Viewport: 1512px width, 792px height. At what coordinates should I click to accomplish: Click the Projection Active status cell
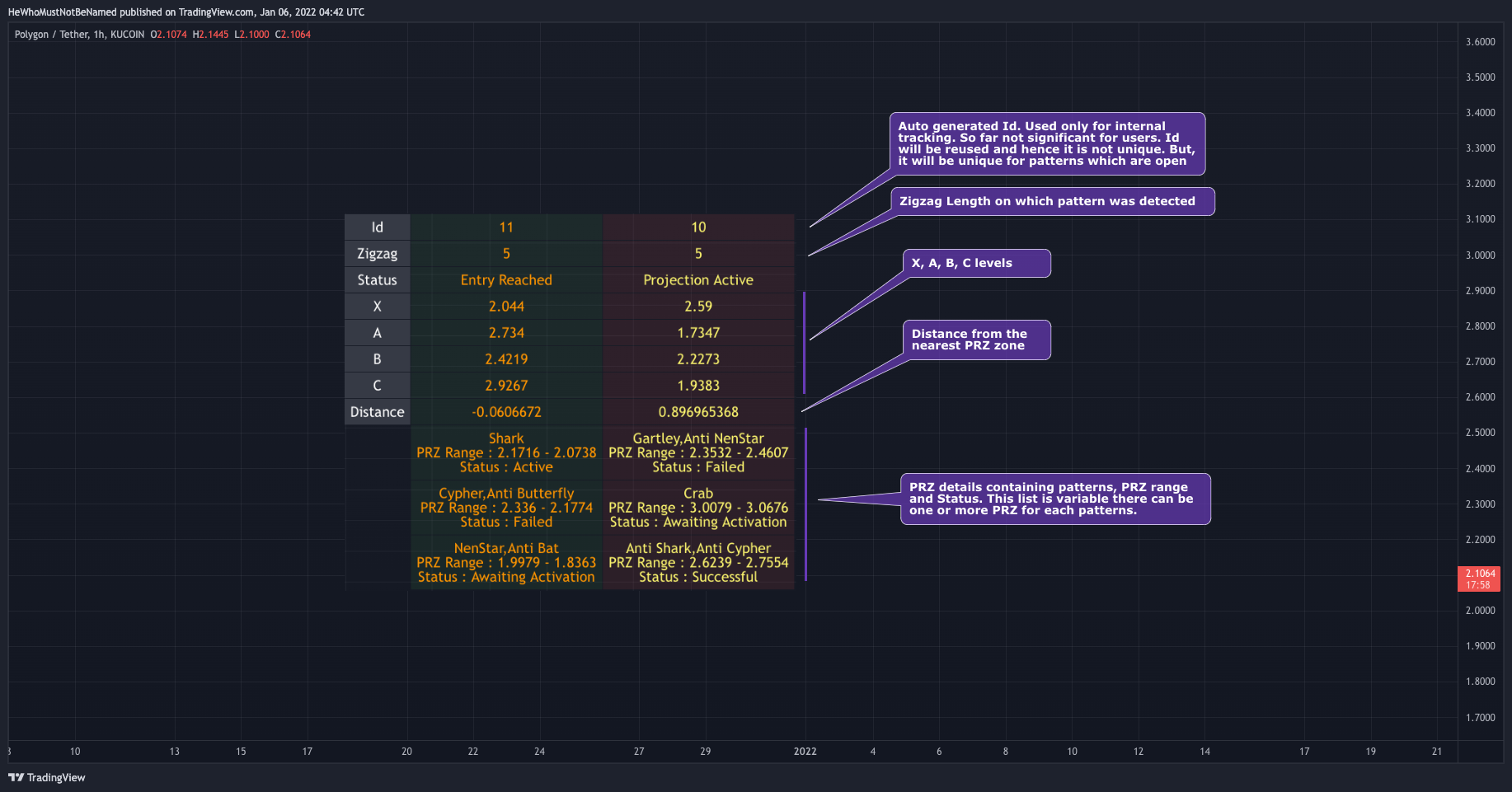click(698, 280)
